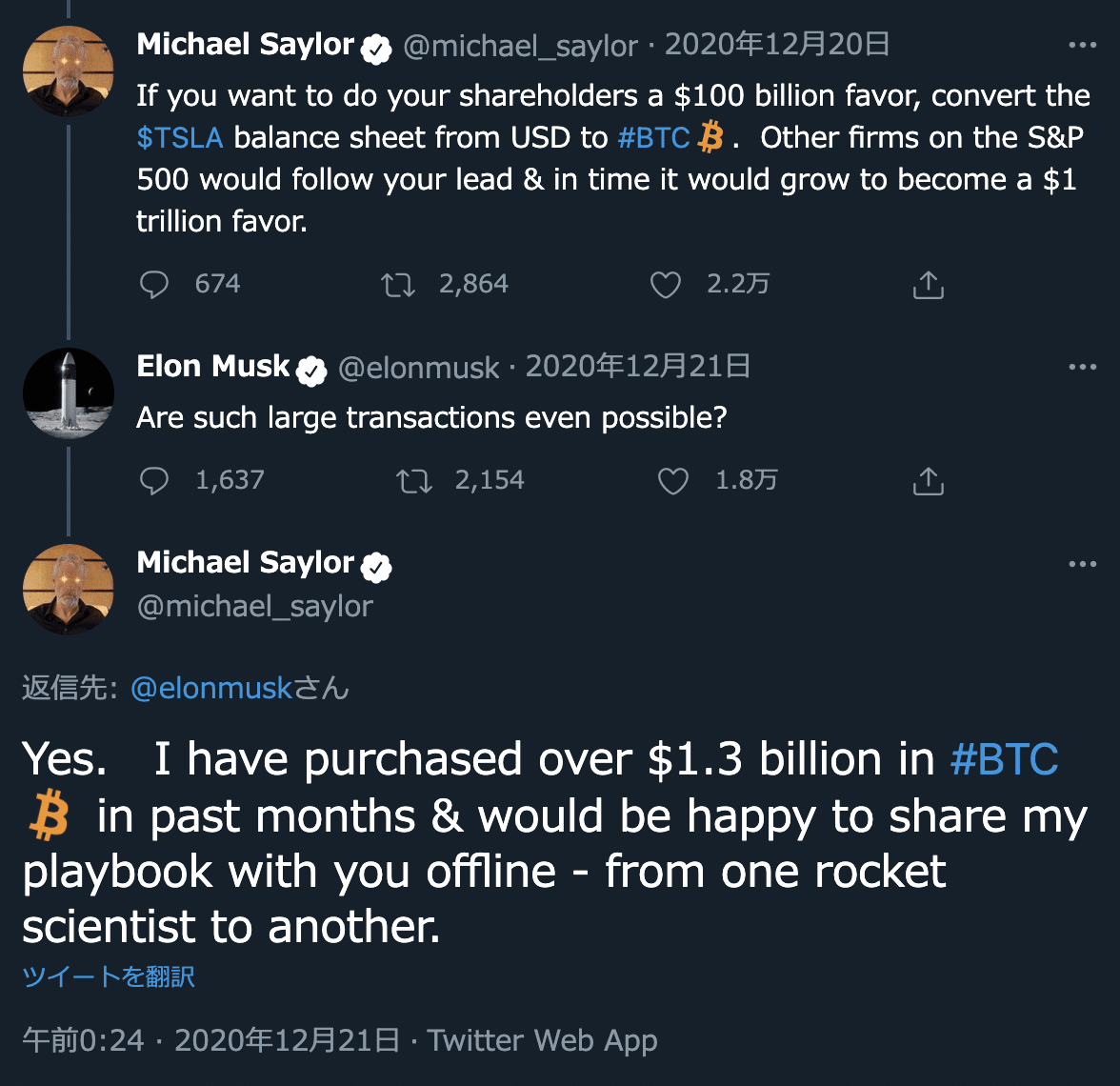Open the $TSLA cashtag link
Image resolution: width=1120 pixels, height=1086 pixels.
[x=180, y=138]
